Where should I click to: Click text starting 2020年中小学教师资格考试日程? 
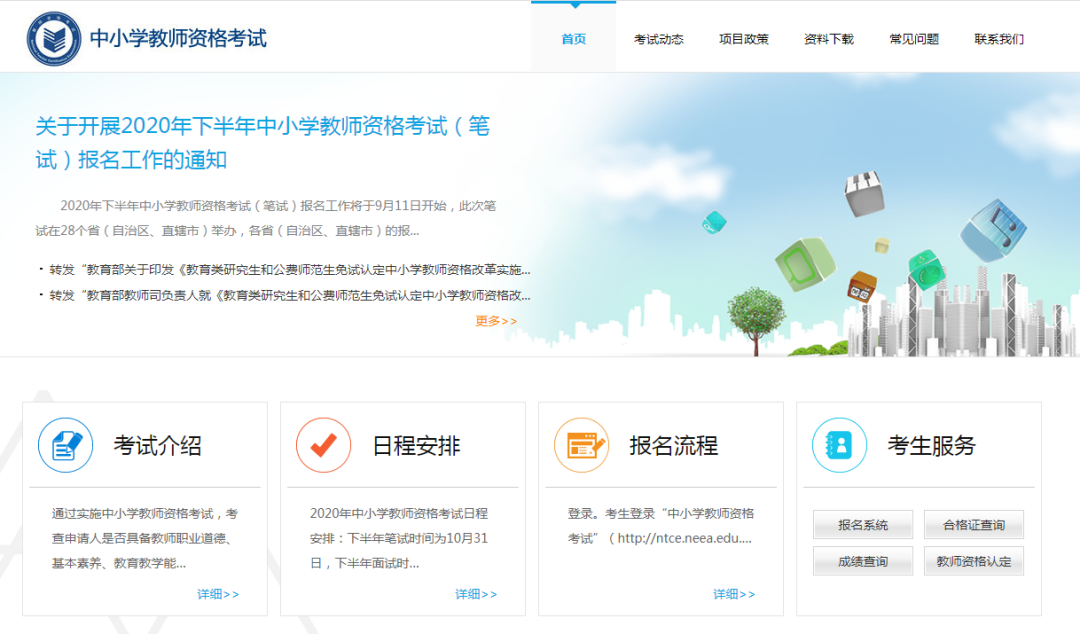[399, 538]
